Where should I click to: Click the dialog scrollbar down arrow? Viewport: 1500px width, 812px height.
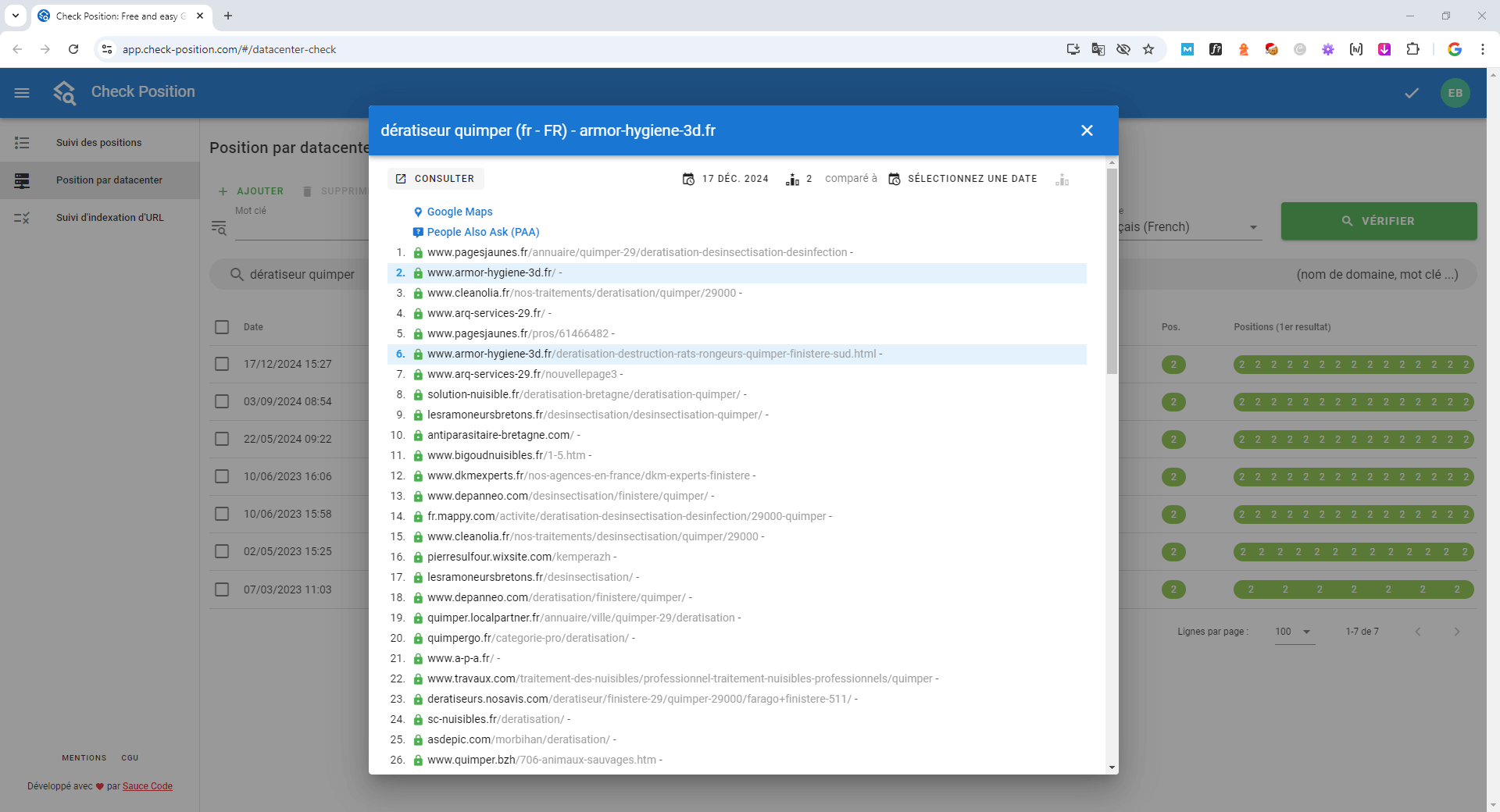(x=1112, y=767)
